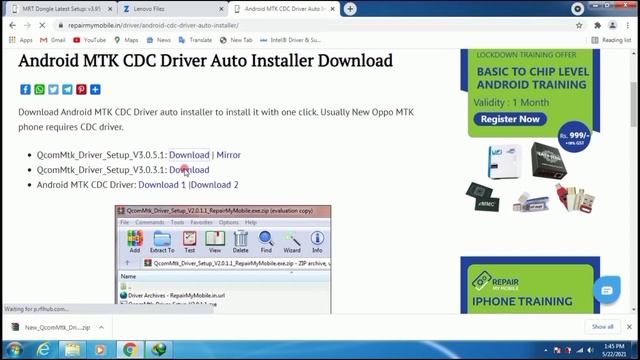
Task: Open volume control in system tray
Action: click(591, 350)
